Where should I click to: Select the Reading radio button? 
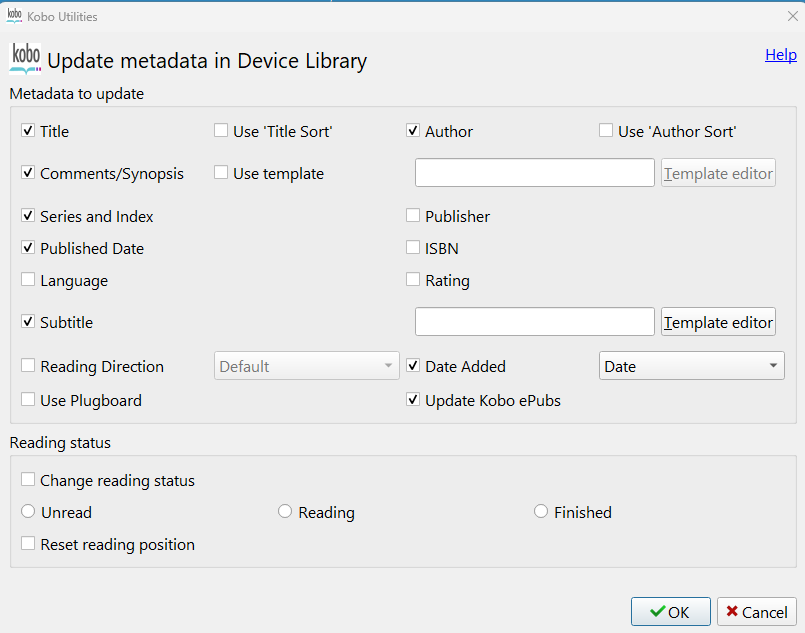285,512
